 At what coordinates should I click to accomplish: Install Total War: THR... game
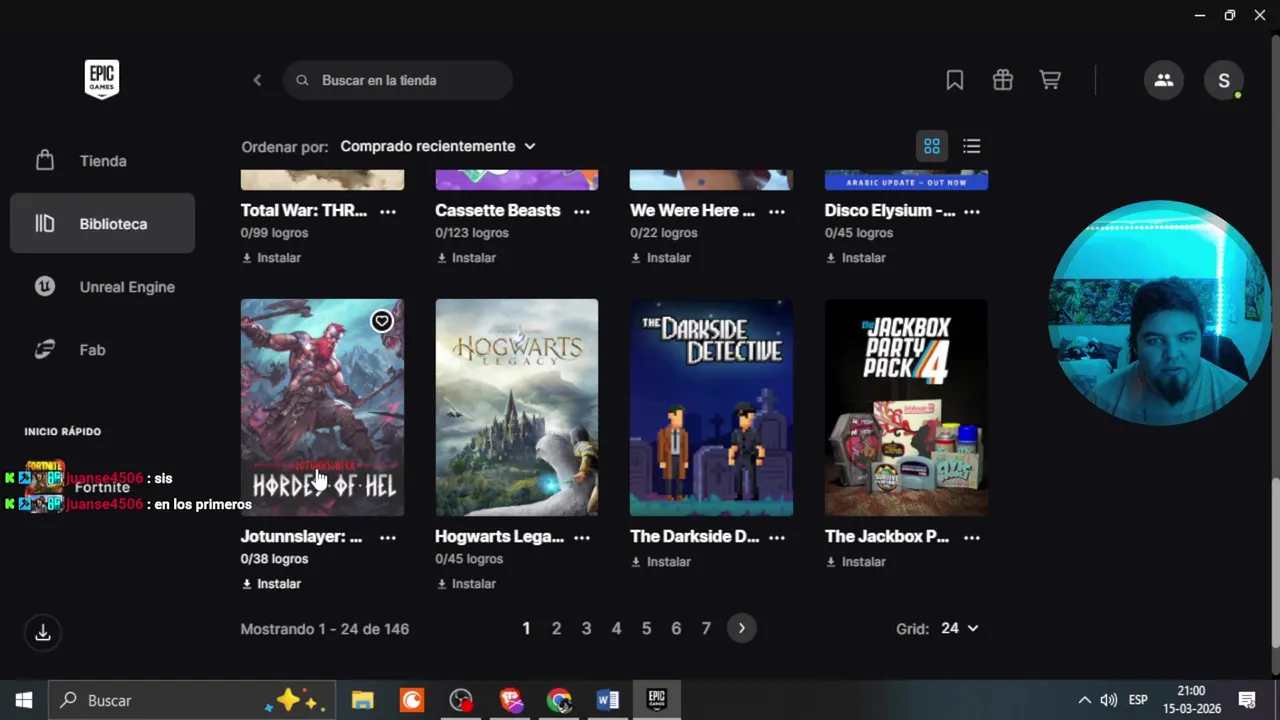(x=271, y=258)
